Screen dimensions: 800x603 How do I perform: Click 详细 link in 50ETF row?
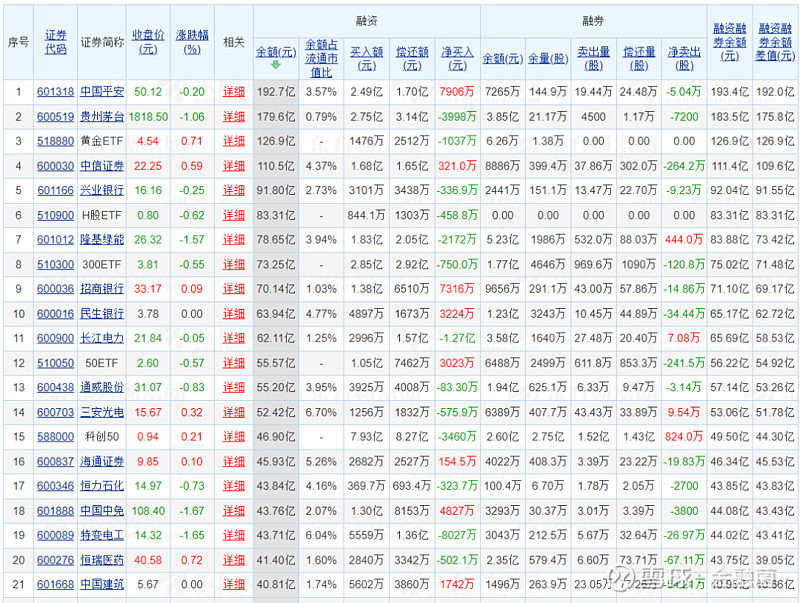tap(234, 363)
